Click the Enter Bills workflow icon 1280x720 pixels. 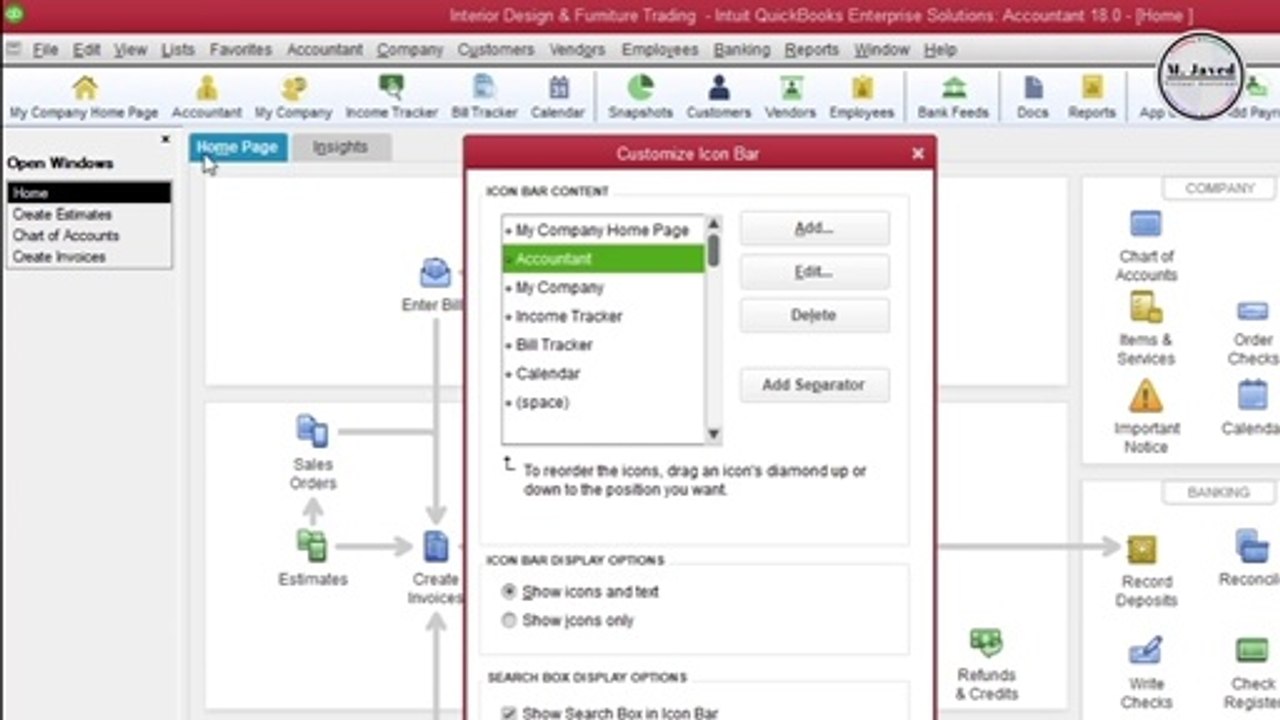(433, 286)
